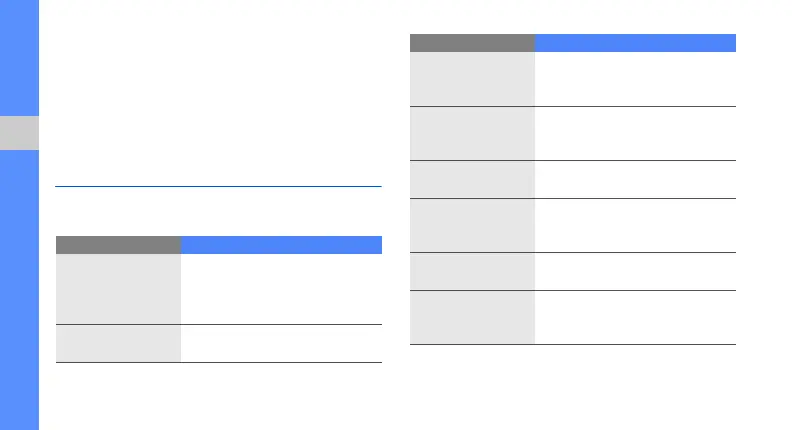Screen dimensions: 792x430
Task: Click the third gray row cell in right table
Action: pyautogui.click(x=472, y=179)
